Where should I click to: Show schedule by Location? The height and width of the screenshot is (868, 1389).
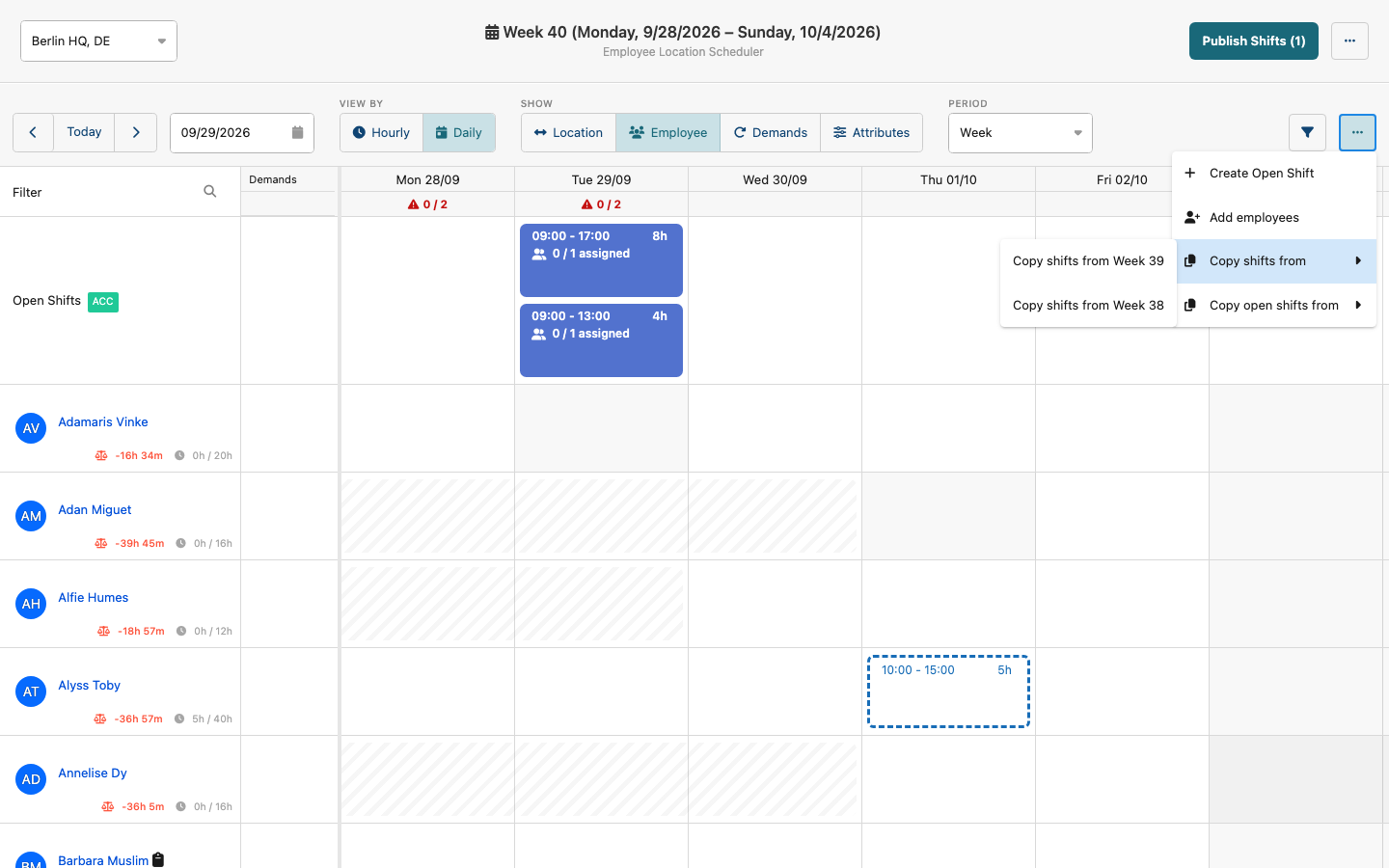[x=568, y=132]
